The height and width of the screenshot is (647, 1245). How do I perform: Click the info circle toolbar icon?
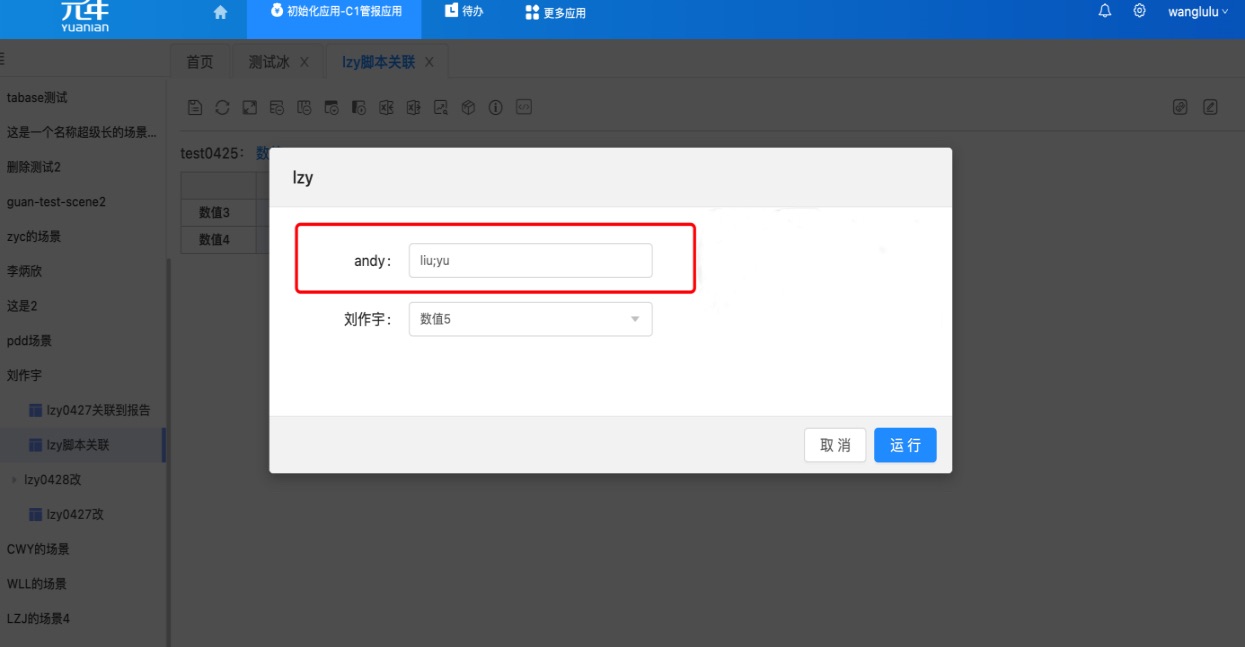[495, 107]
